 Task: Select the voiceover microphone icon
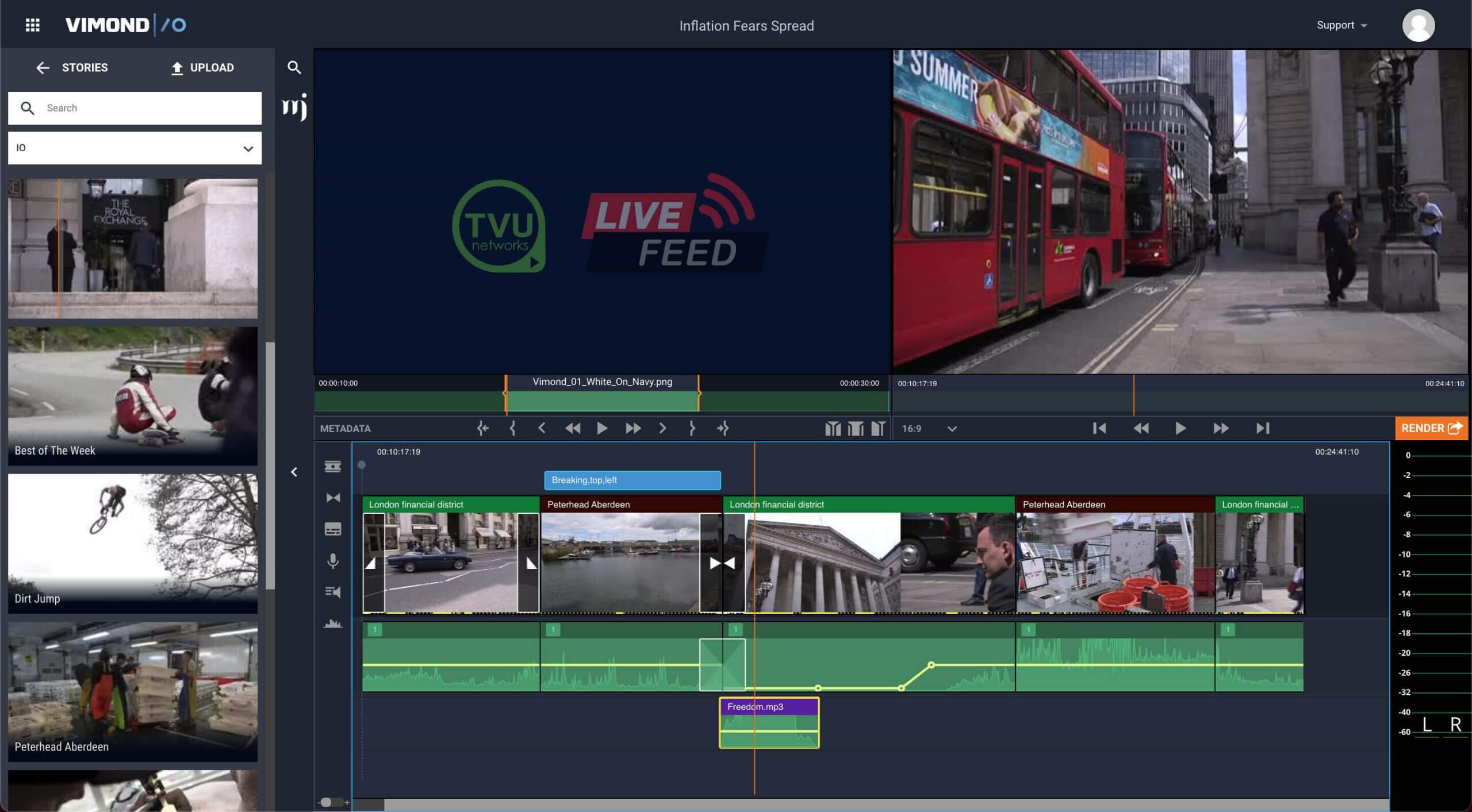333,561
